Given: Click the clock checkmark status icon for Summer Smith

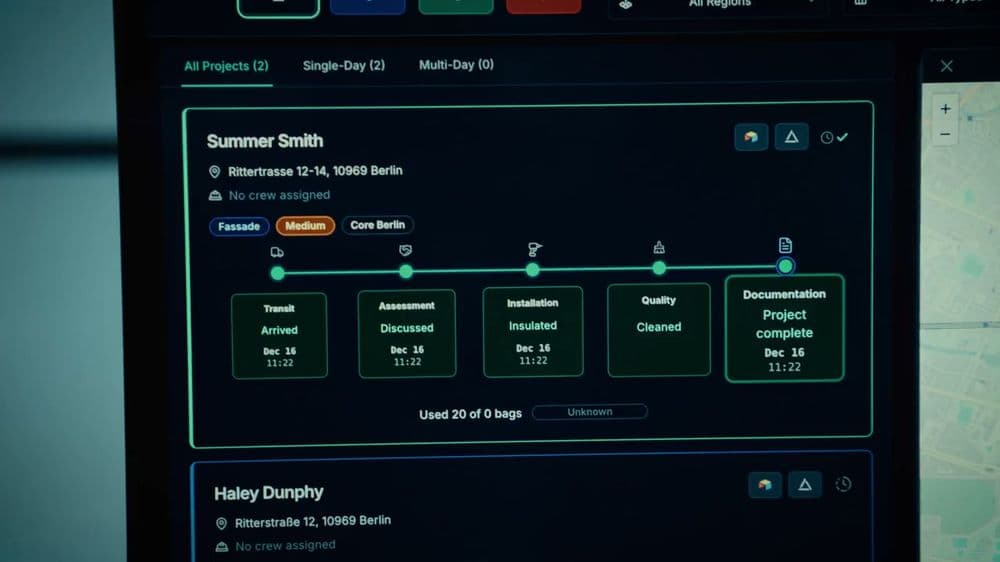Looking at the screenshot, I should [x=834, y=137].
